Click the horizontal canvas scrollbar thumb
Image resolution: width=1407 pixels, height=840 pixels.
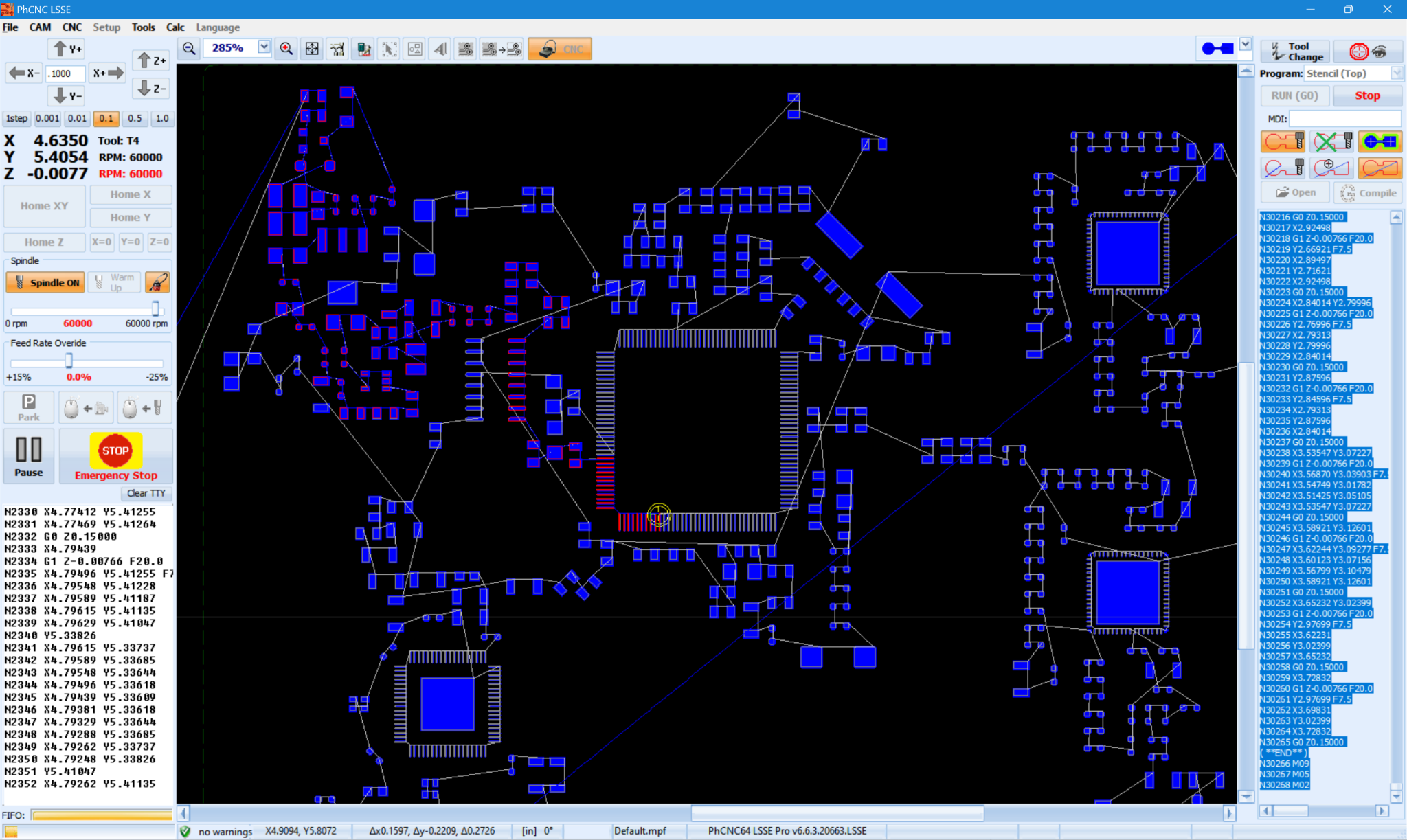tap(837, 813)
